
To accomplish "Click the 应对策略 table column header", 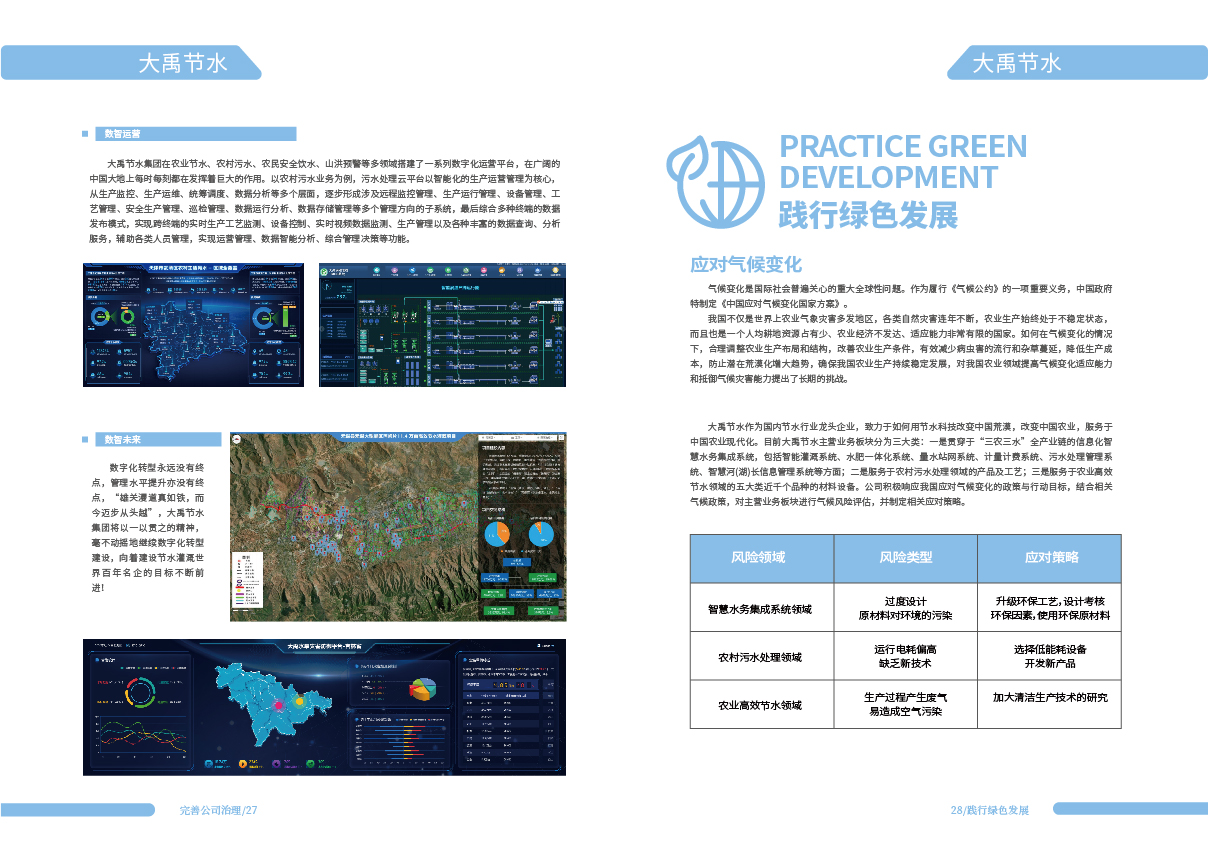I will 1049,559.
